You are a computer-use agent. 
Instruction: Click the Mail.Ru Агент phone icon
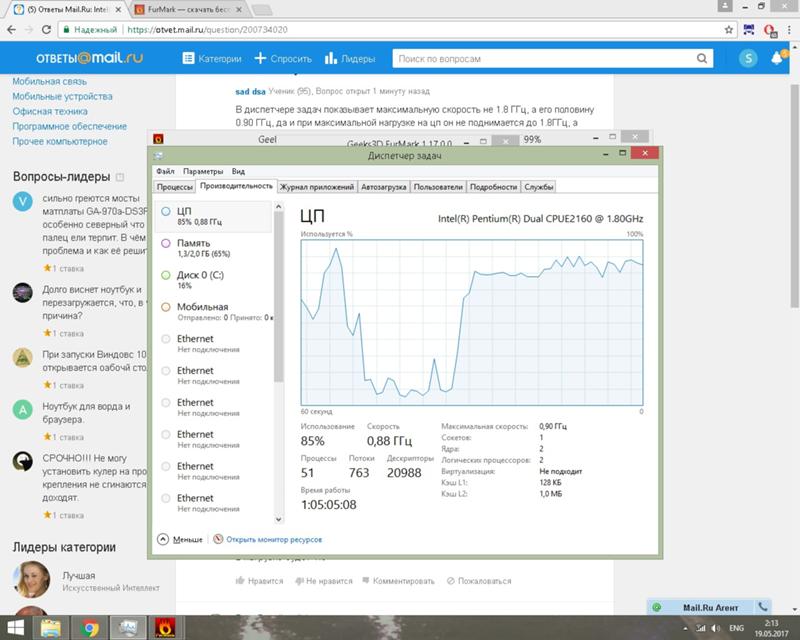[x=763, y=607]
